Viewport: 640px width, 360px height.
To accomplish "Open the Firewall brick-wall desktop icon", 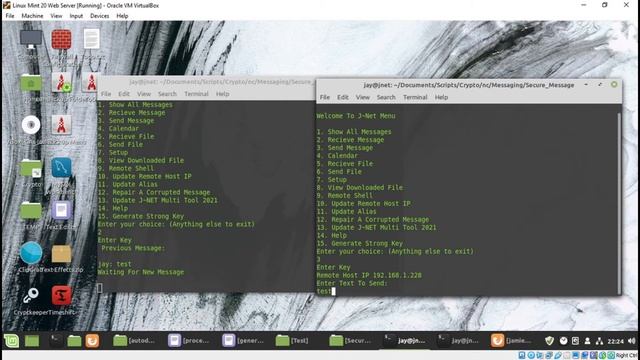I will pyautogui.click(x=62, y=40).
